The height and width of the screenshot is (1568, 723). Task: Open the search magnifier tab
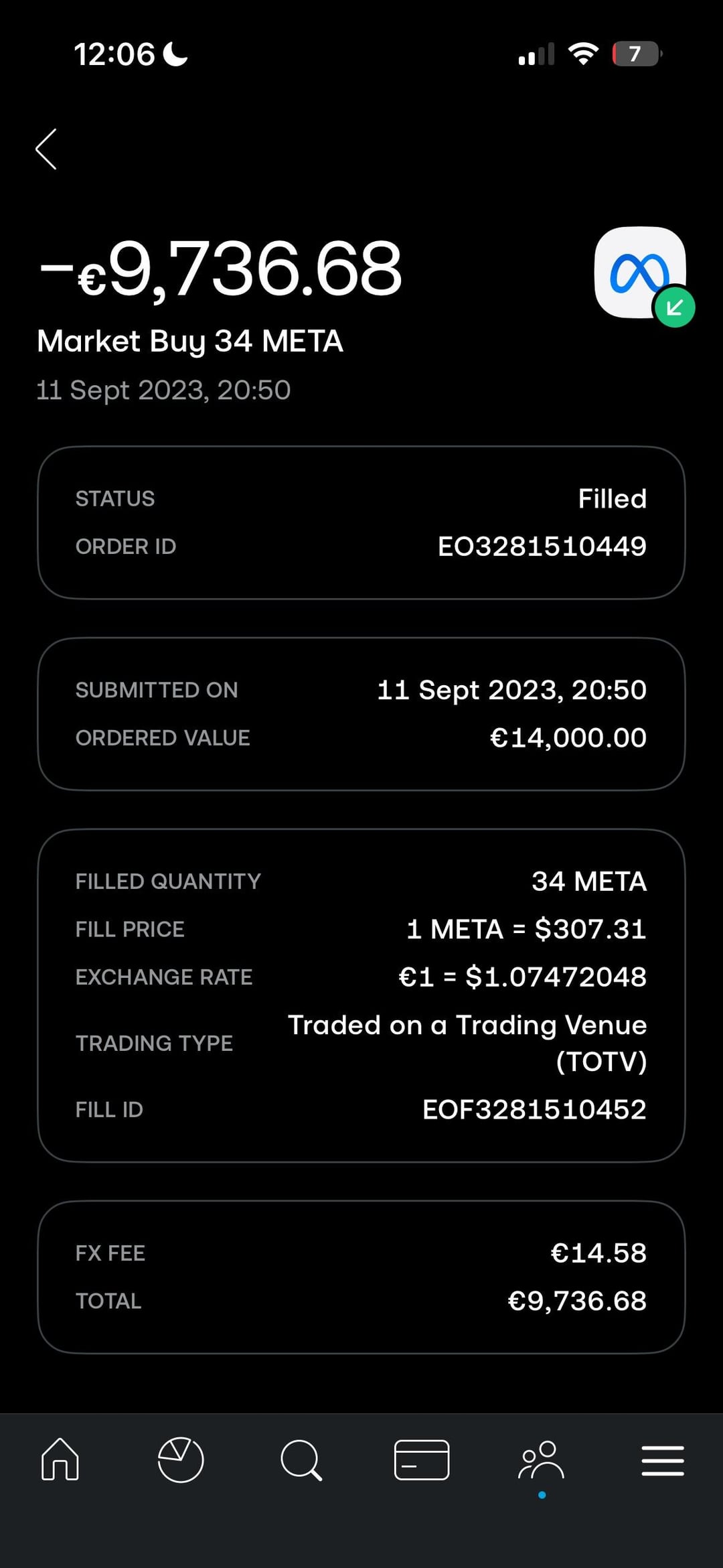(301, 1459)
